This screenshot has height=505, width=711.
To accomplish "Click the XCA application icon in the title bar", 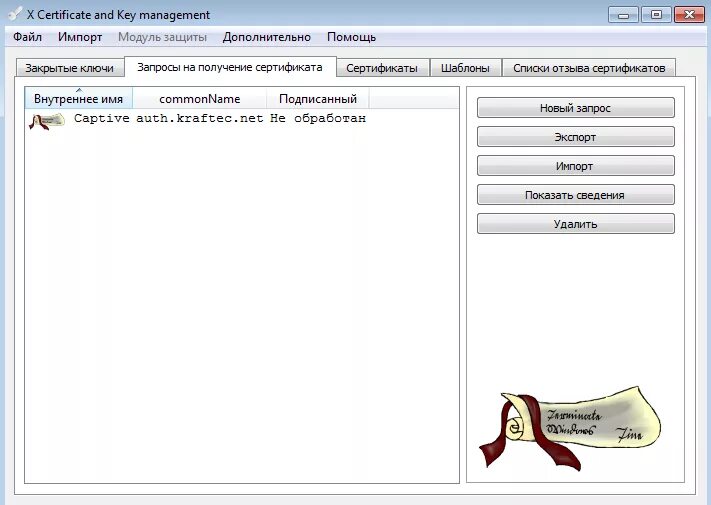I will coord(15,14).
